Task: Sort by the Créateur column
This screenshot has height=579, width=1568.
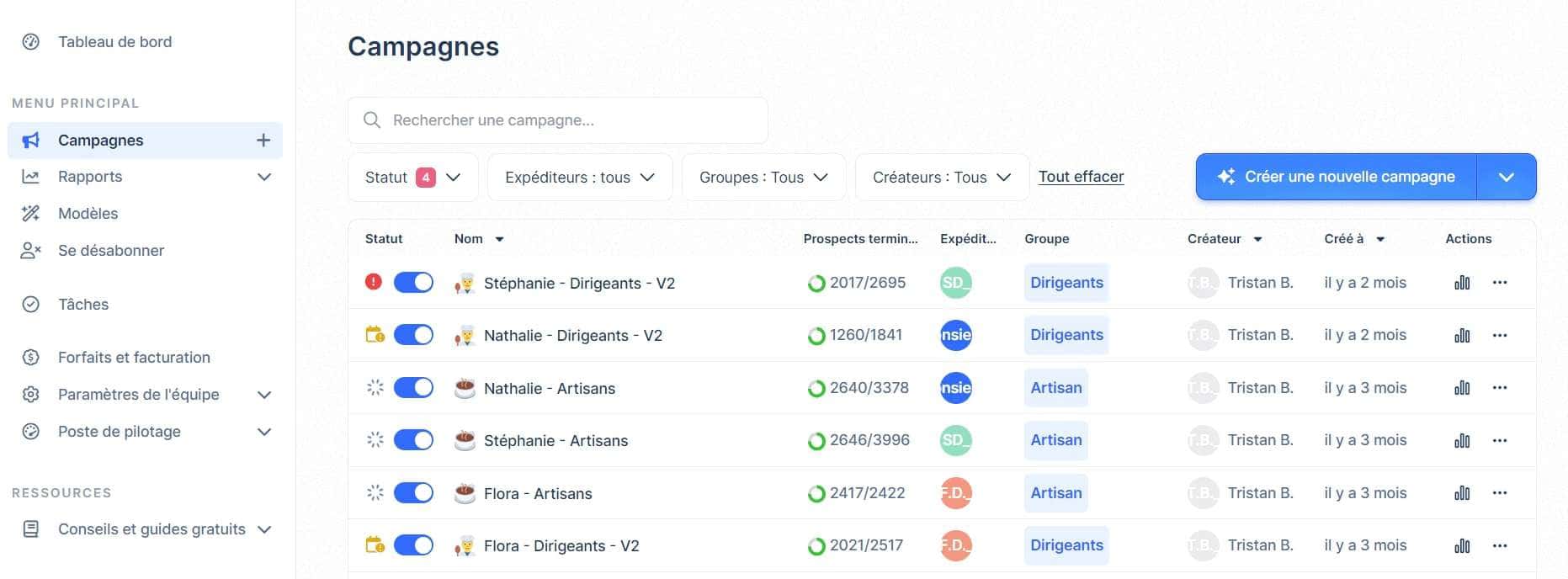Action: [1225, 239]
